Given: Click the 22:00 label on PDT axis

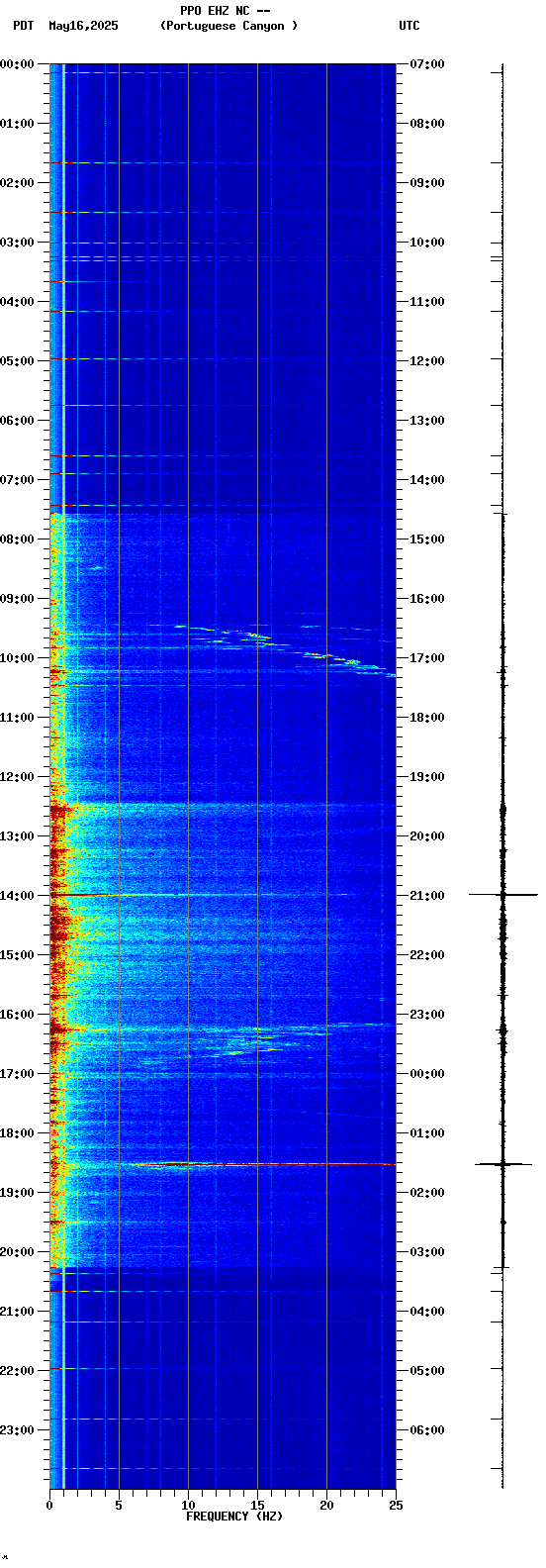Looking at the screenshot, I should point(18,1371).
